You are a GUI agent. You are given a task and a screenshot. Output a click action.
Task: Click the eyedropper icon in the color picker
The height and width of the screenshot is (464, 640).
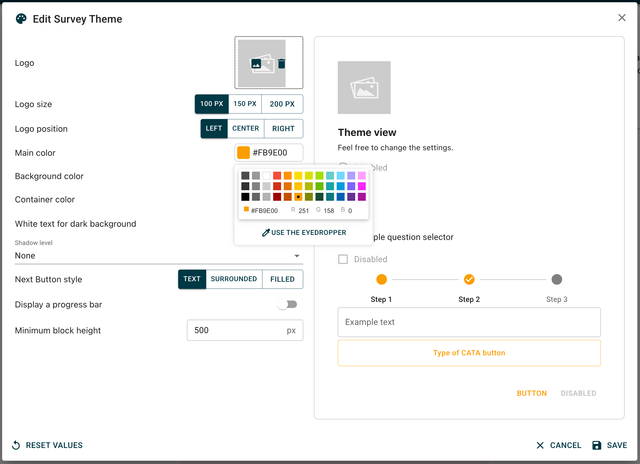click(x=266, y=232)
